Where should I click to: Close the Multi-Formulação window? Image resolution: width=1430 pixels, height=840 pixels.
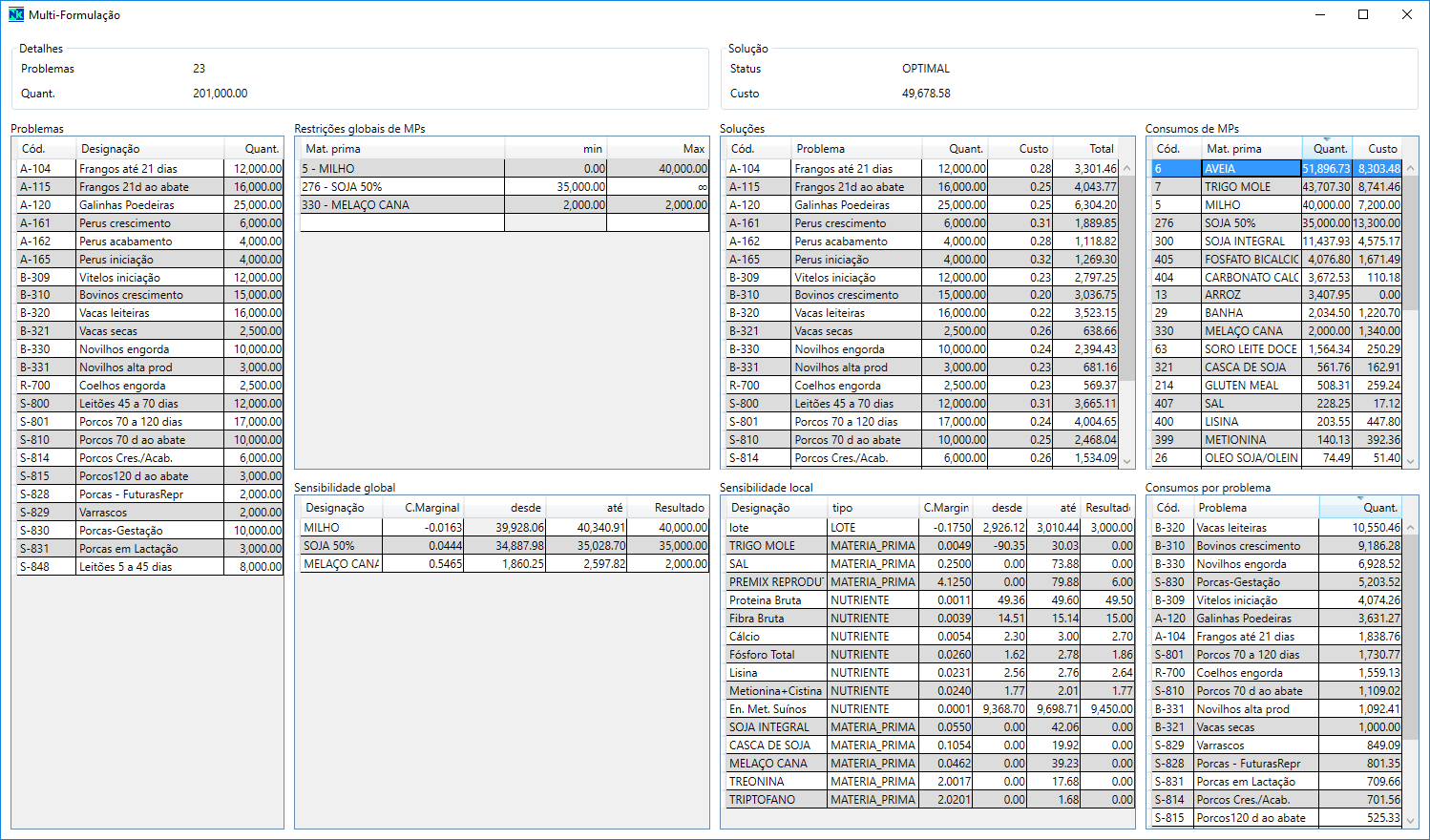(1406, 14)
